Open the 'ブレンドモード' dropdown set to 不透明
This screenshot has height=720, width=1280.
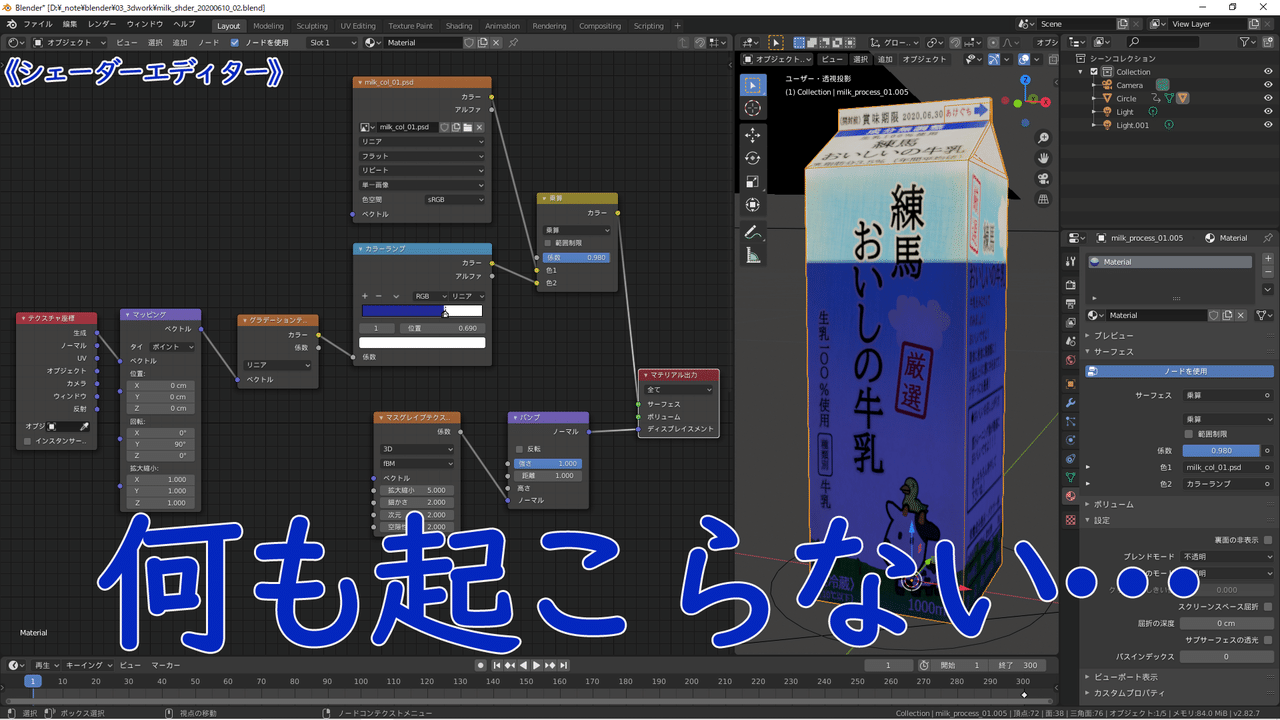tap(1226, 556)
